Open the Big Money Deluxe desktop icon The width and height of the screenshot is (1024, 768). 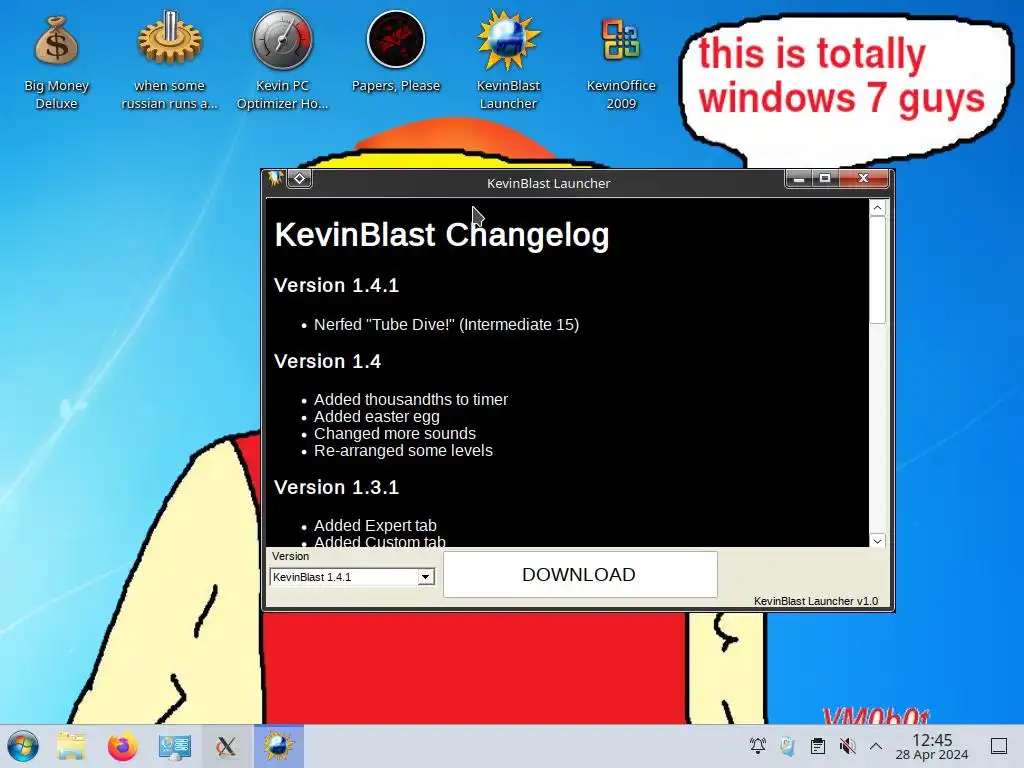tap(56, 62)
